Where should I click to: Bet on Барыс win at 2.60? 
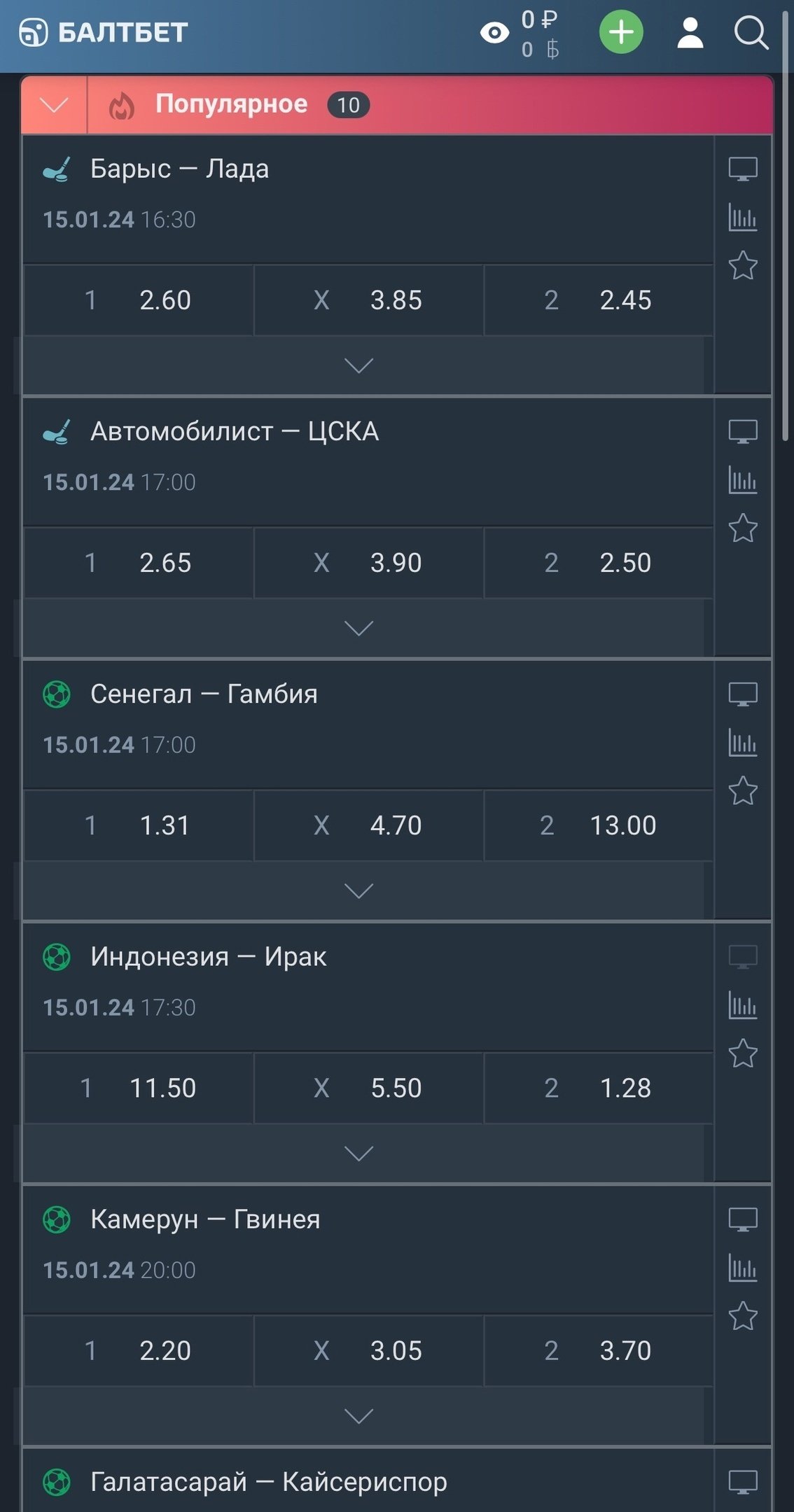(139, 300)
